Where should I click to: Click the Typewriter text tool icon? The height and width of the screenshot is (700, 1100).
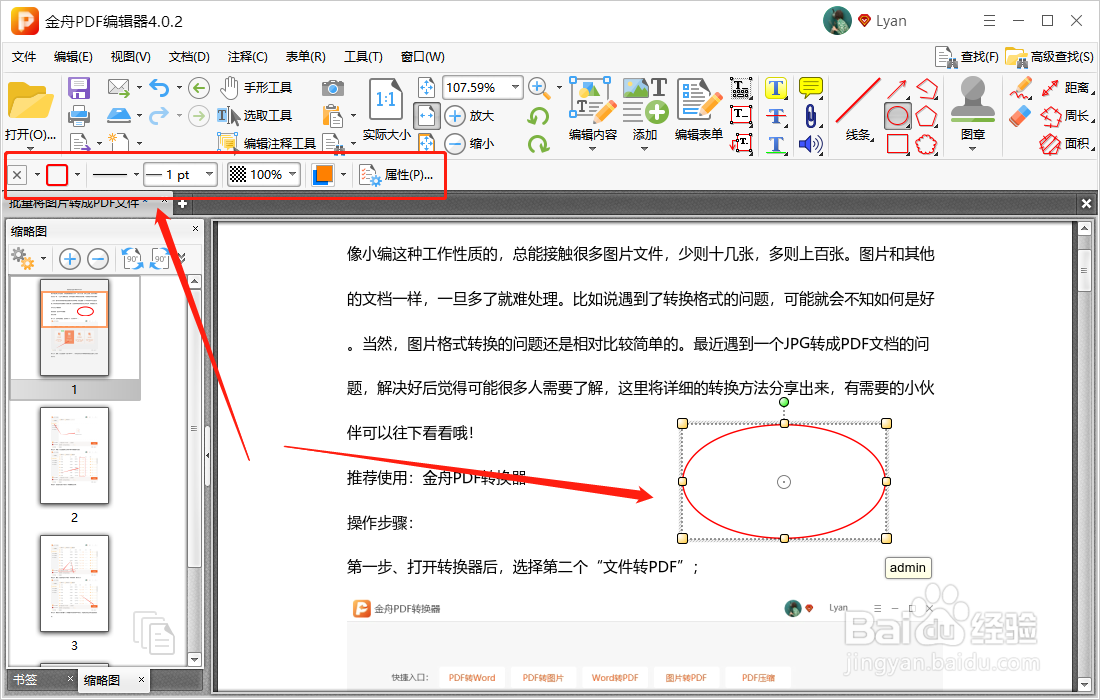pyautogui.click(x=741, y=88)
